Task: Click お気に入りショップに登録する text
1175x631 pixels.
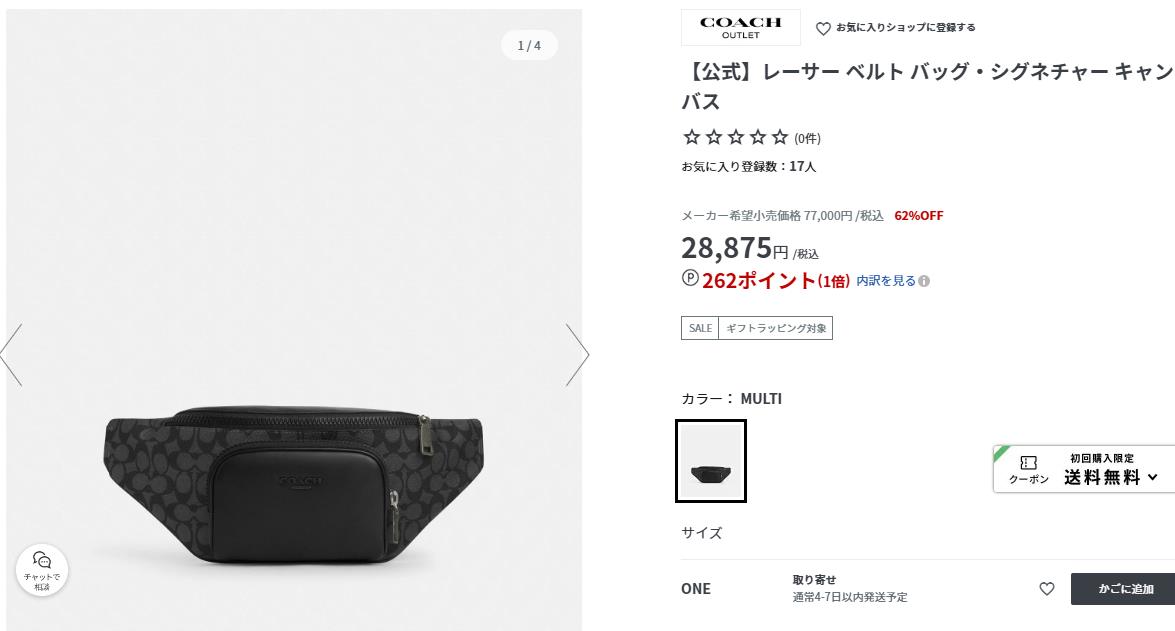Action: (905, 28)
